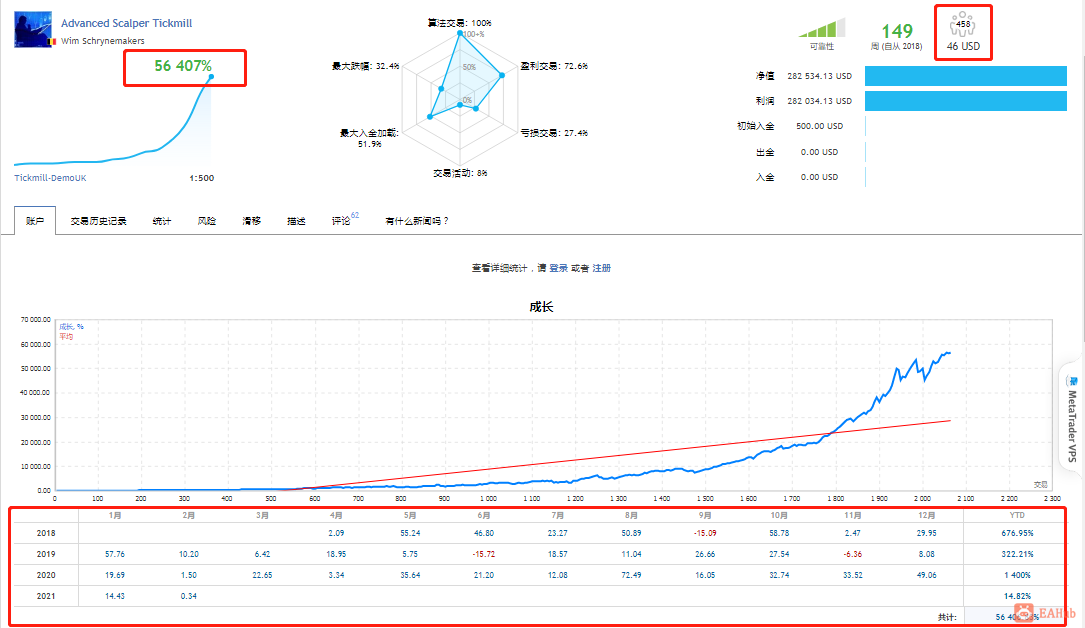Click the February 2021 value 0.34
The height and width of the screenshot is (628, 1085).
point(189,595)
